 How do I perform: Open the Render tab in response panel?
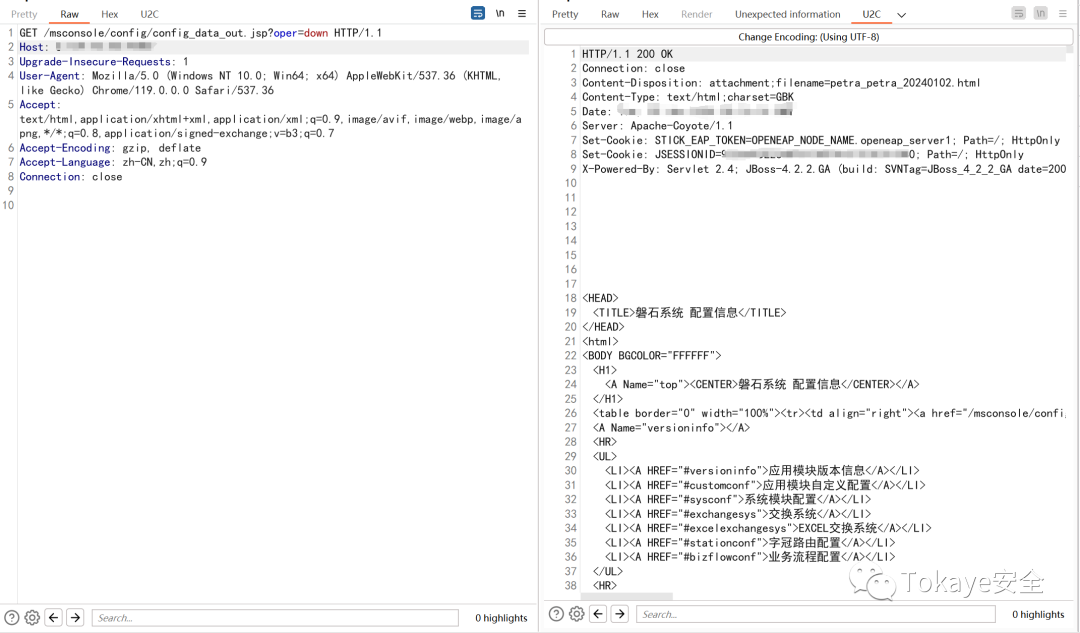(x=696, y=14)
